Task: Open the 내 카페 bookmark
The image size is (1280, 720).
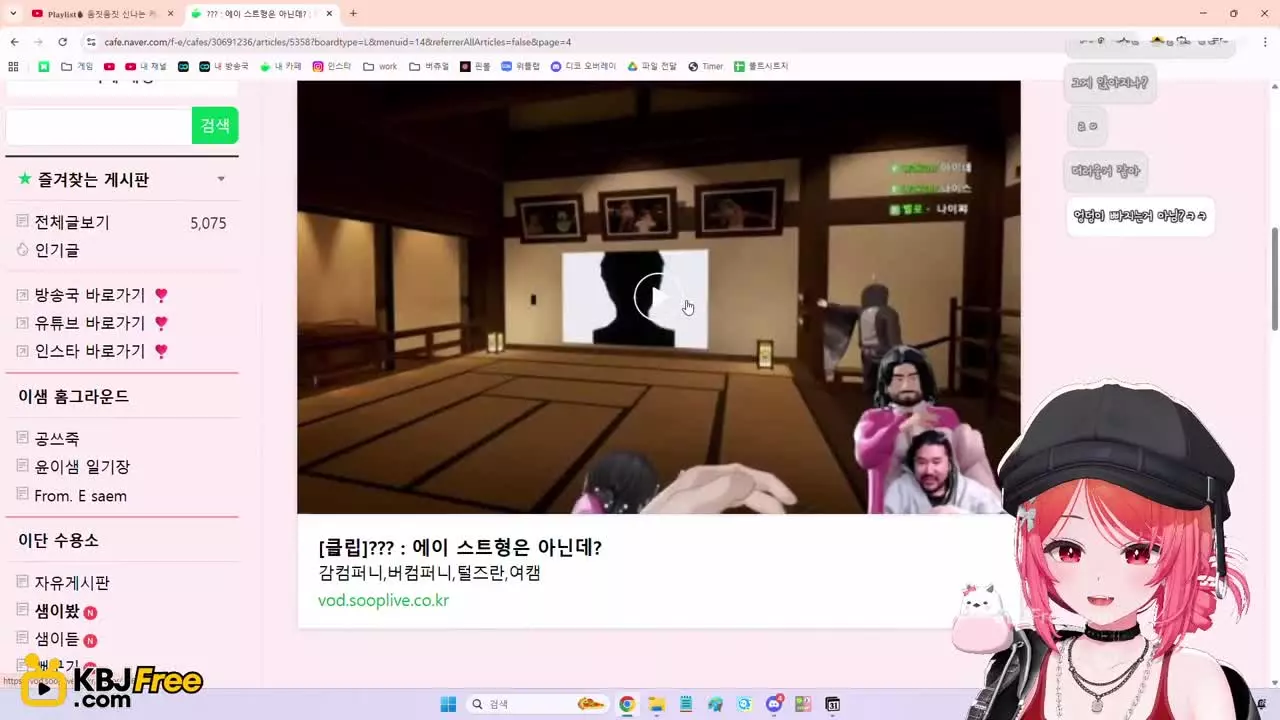Action: coord(281,66)
